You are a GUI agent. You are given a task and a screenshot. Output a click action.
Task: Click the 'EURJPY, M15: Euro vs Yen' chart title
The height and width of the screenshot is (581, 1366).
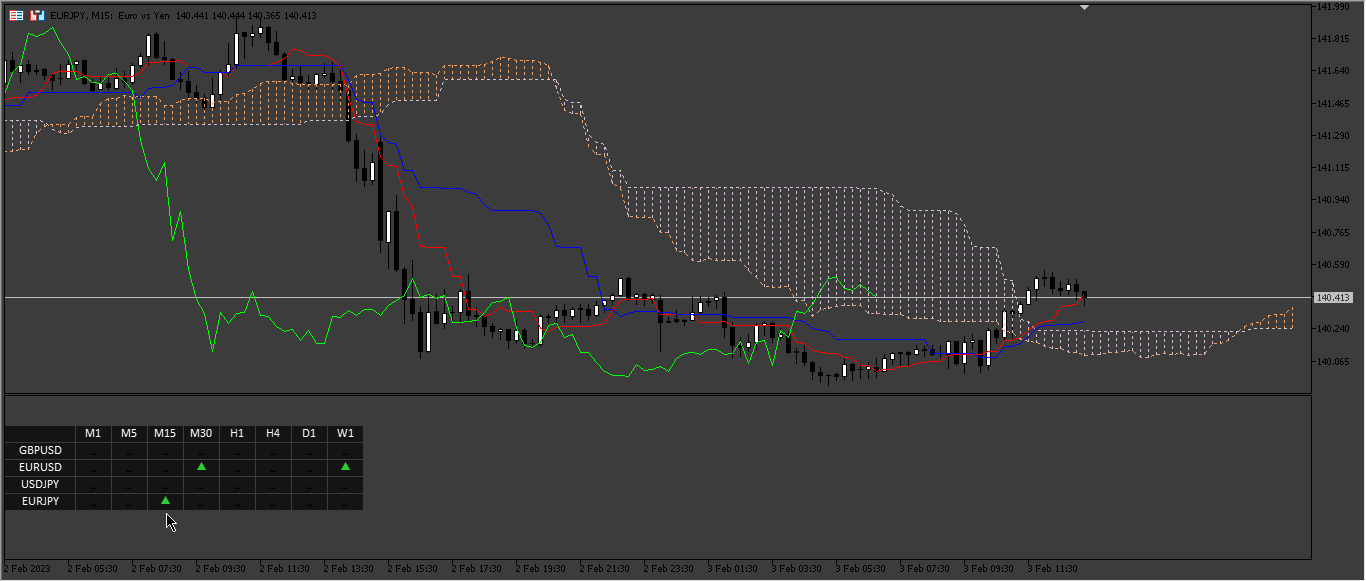(x=108, y=16)
